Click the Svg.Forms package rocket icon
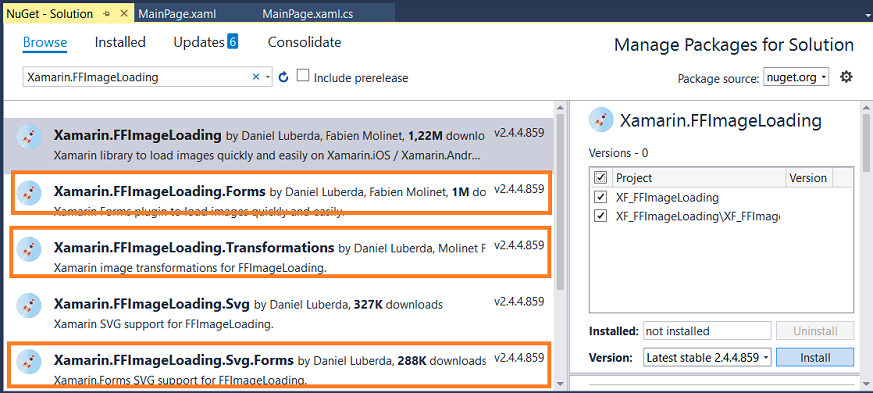The width and height of the screenshot is (873, 393). click(x=30, y=362)
